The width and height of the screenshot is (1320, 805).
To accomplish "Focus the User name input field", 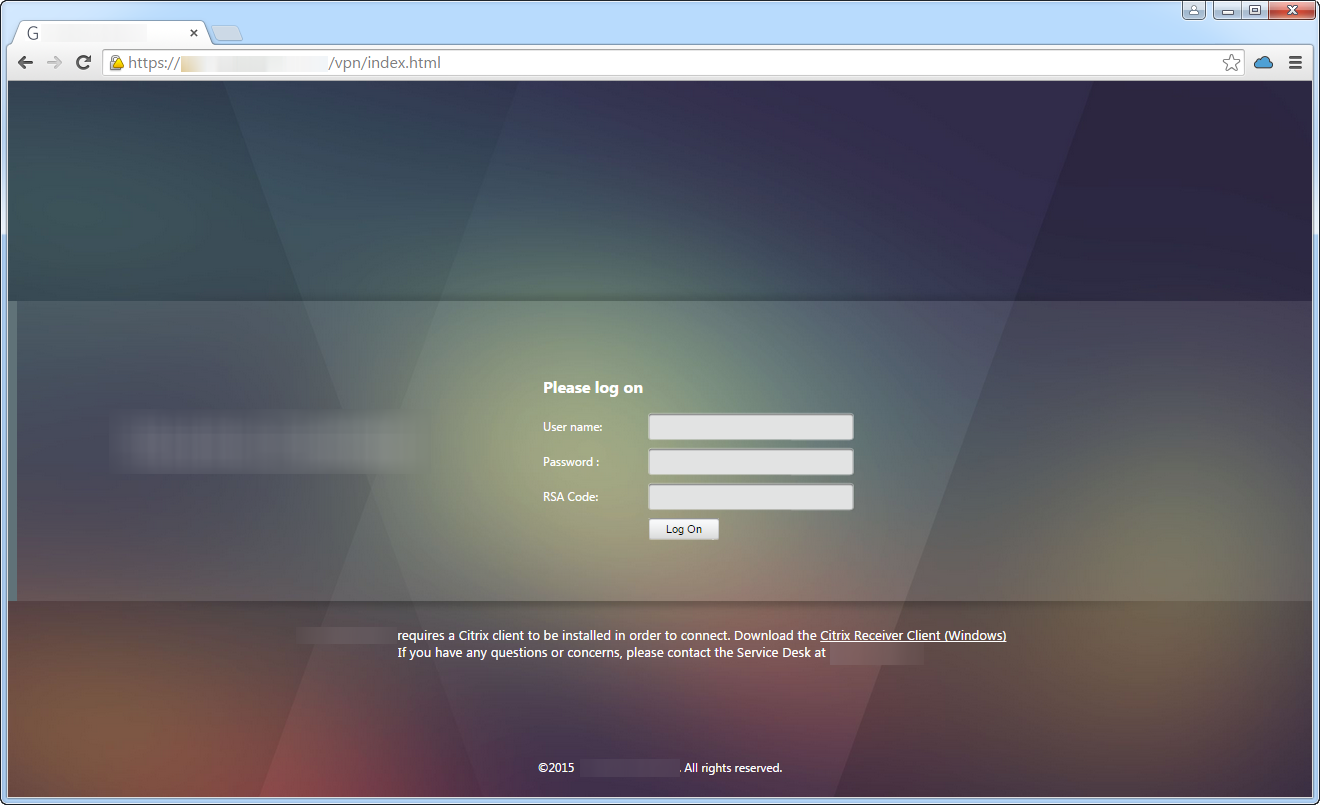I will (750, 427).
